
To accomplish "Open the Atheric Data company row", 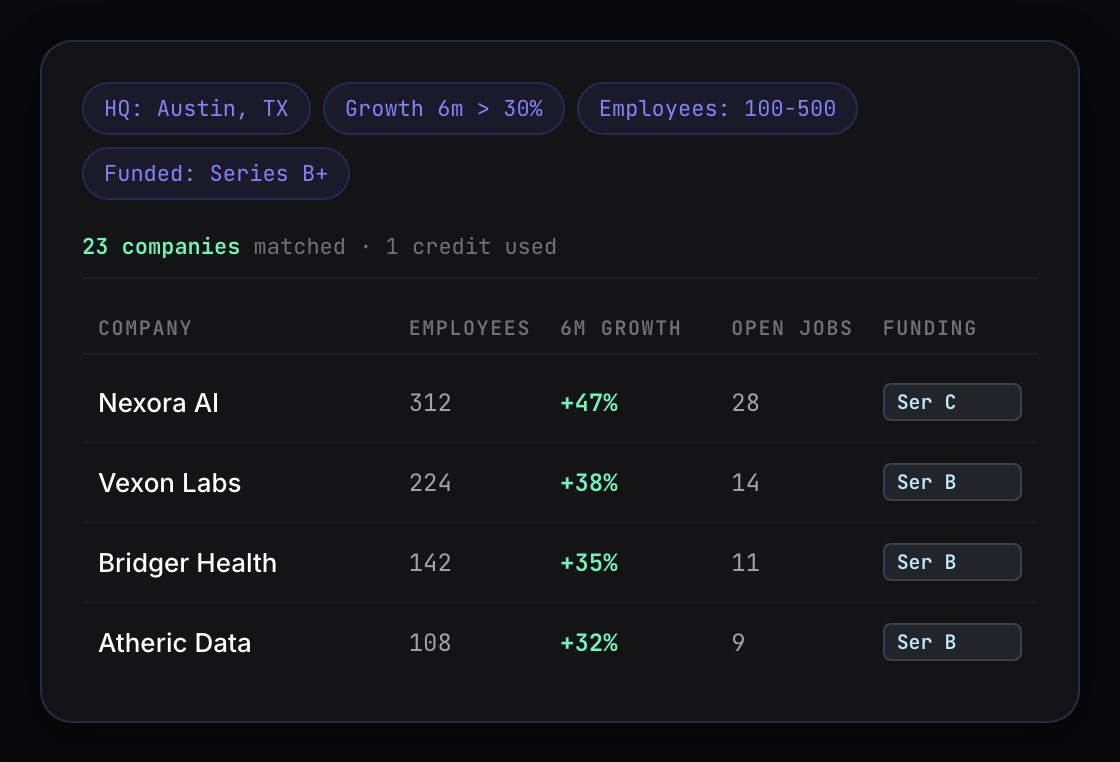I will [560, 642].
